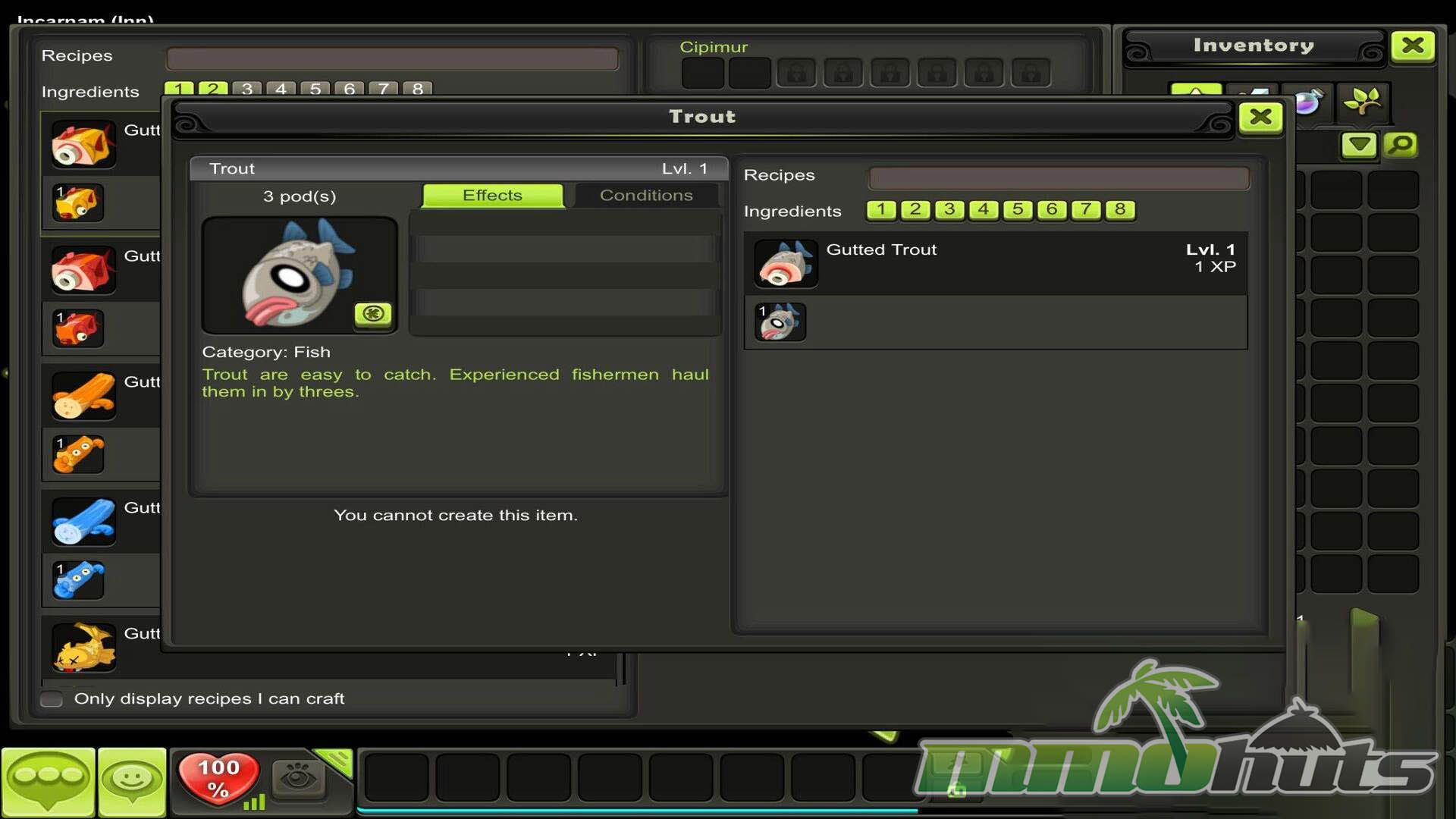Select the Trout ingredient icon under Gutted Trout
This screenshot has width=1456, height=819.
coord(780,322)
